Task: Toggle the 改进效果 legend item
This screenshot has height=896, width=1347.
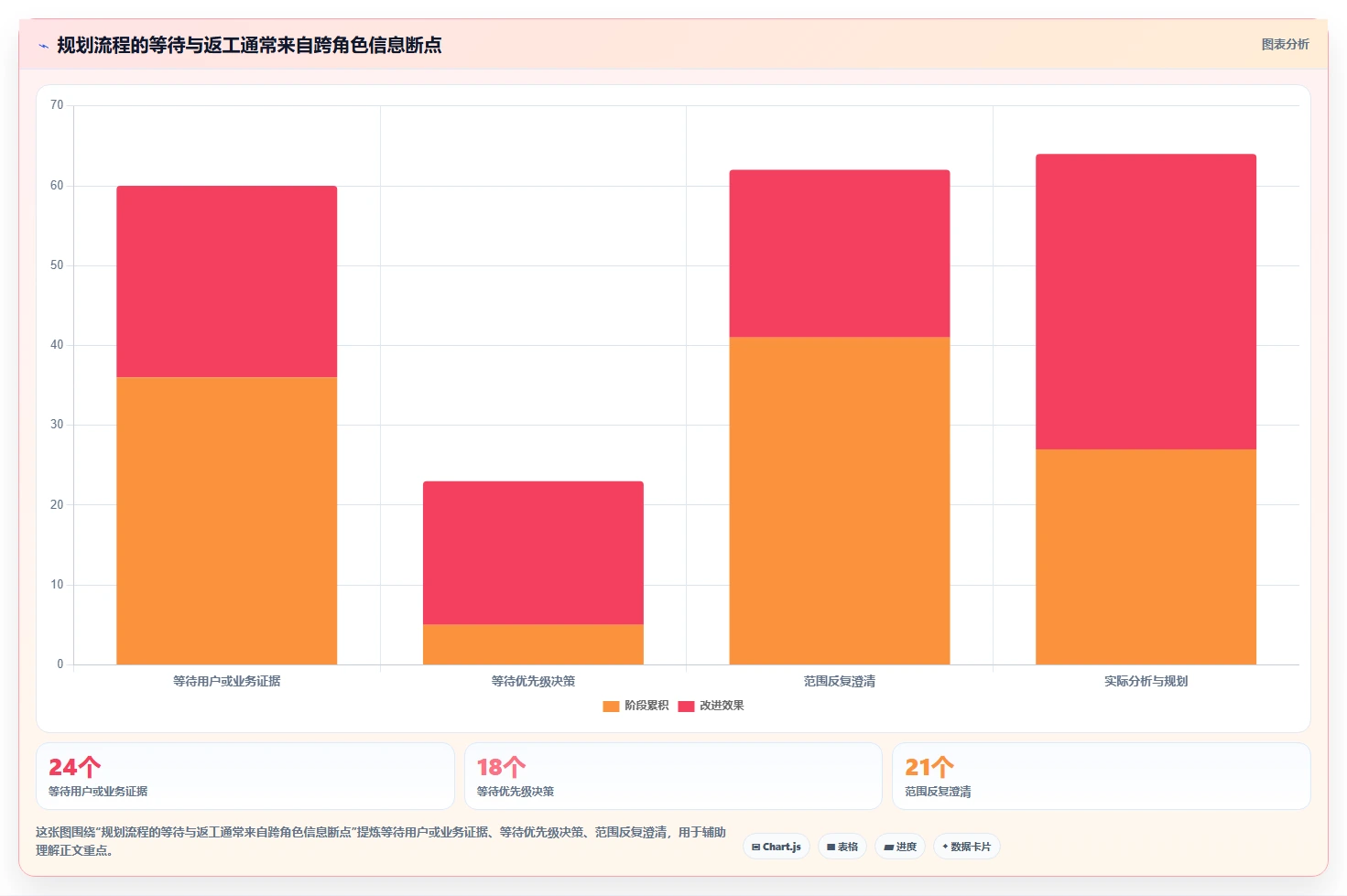Action: pos(711,706)
